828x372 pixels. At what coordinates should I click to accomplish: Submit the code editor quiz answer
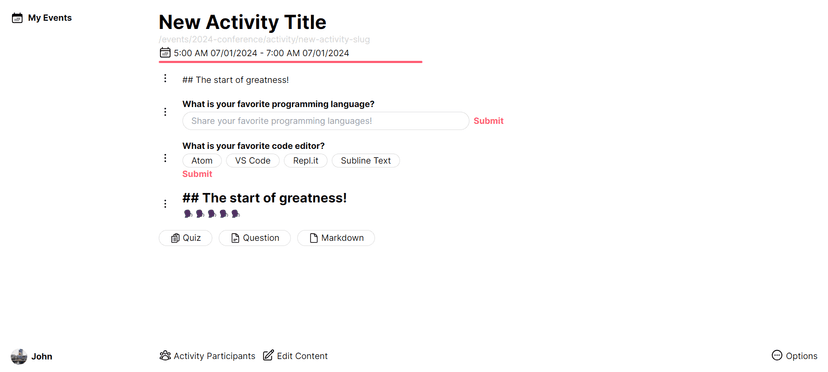pyautogui.click(x=197, y=174)
